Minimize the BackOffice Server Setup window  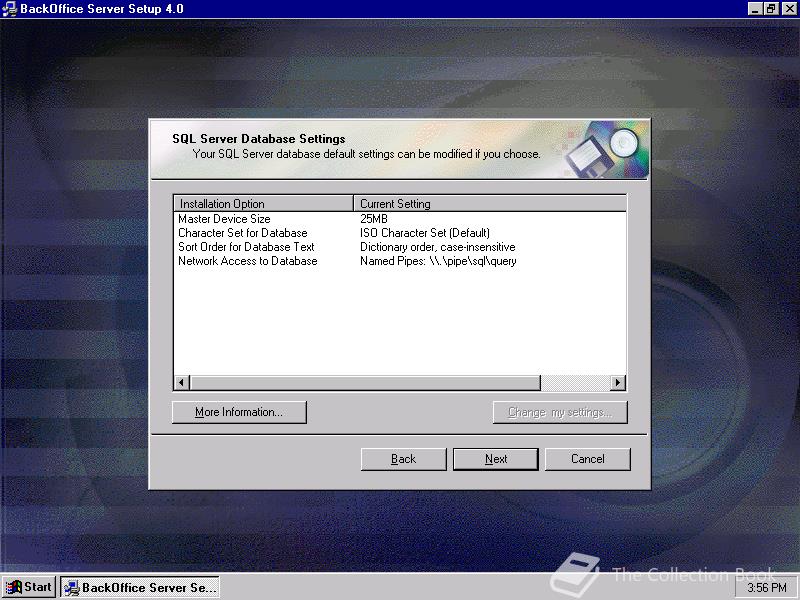(756, 9)
